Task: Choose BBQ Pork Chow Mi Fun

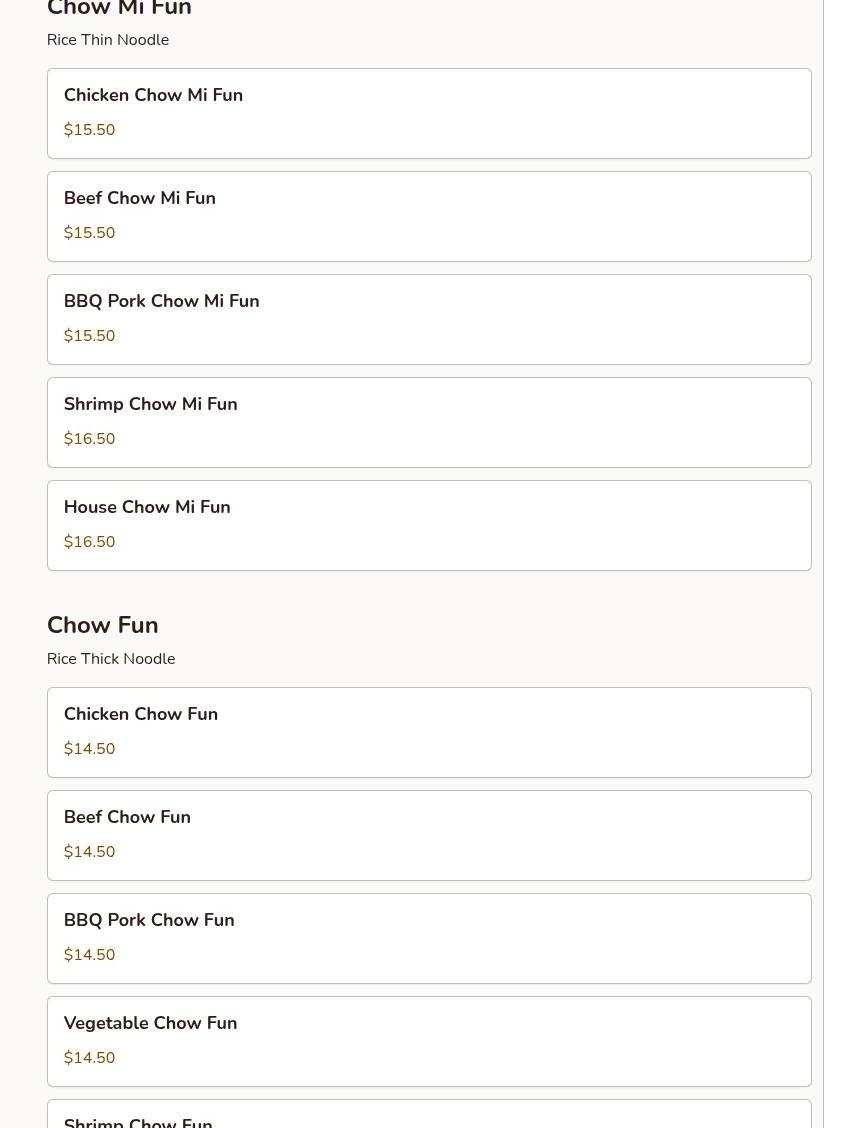Action: (x=429, y=319)
